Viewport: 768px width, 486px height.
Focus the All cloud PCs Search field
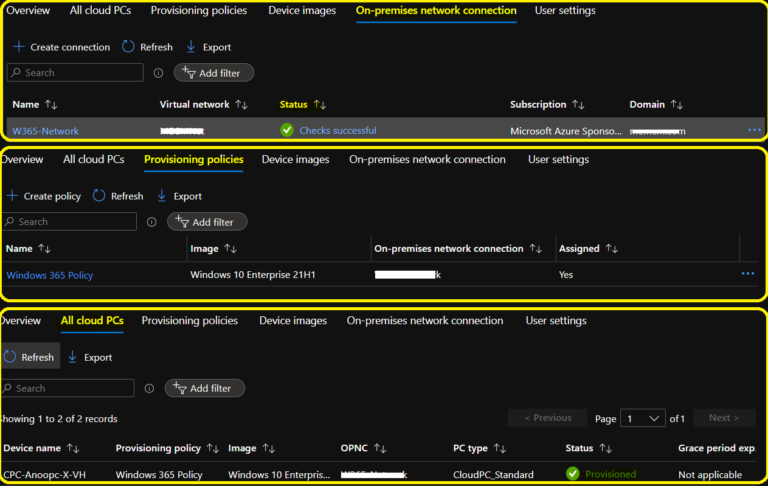tap(68, 388)
